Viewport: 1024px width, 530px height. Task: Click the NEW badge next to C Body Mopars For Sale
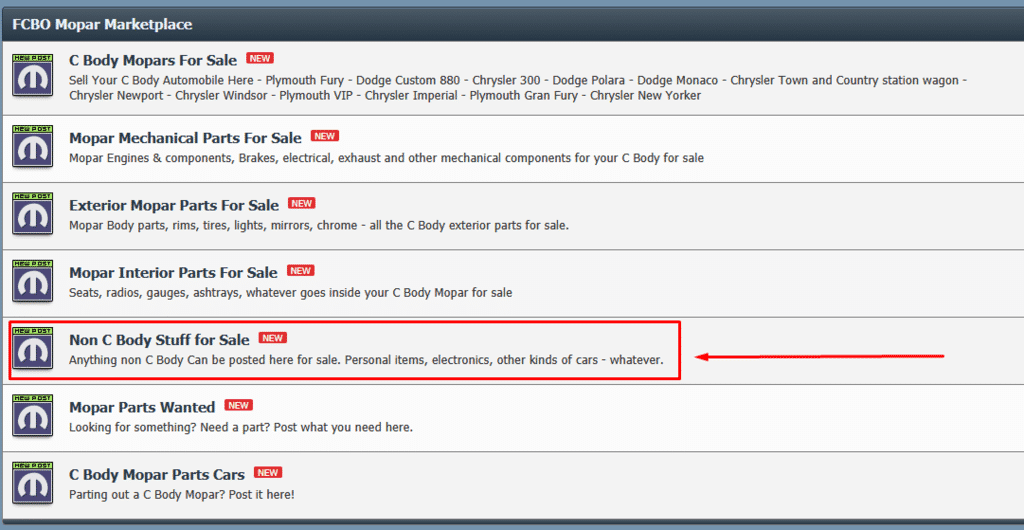pos(260,58)
